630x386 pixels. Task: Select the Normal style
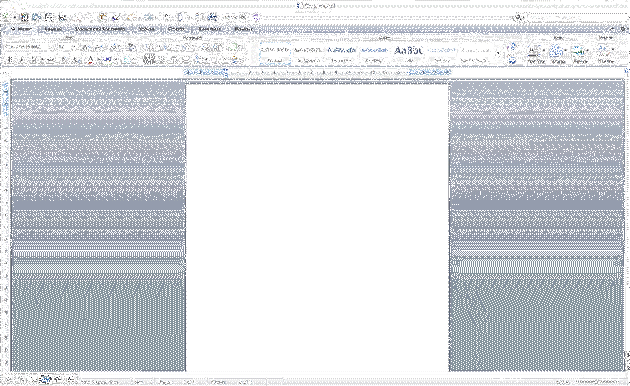pos(275,54)
